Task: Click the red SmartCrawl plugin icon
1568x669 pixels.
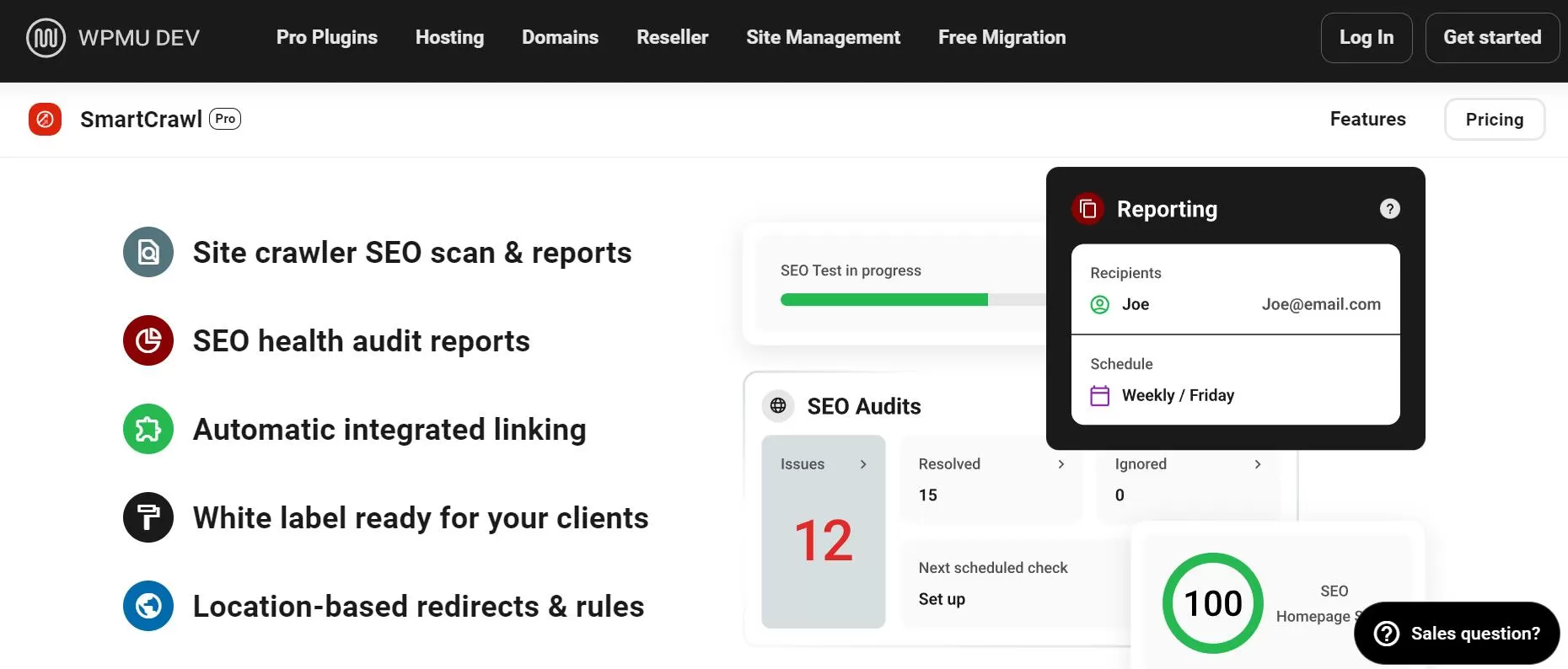Action: (45, 119)
